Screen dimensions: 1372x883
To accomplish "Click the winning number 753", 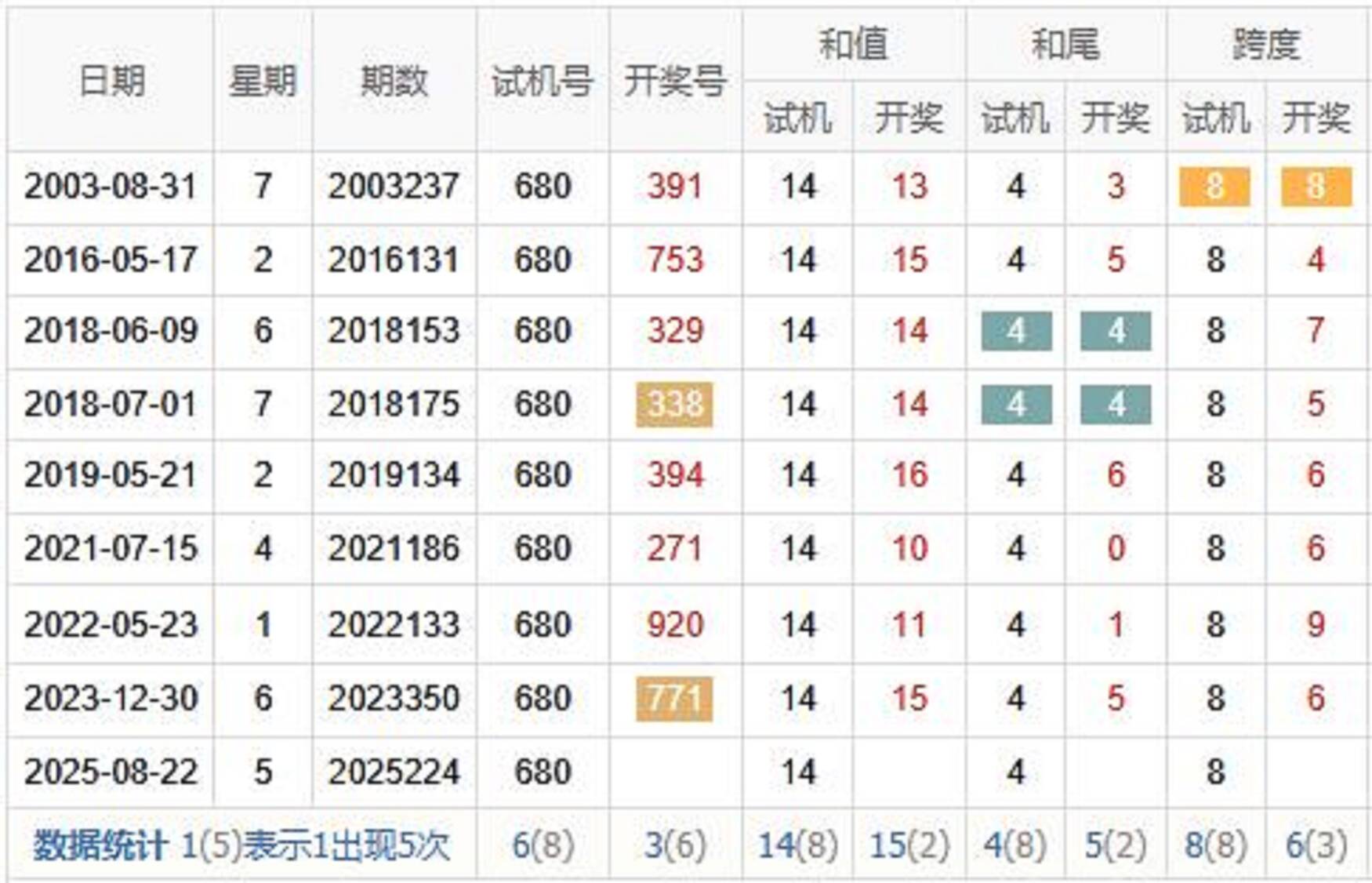I will click(x=675, y=260).
